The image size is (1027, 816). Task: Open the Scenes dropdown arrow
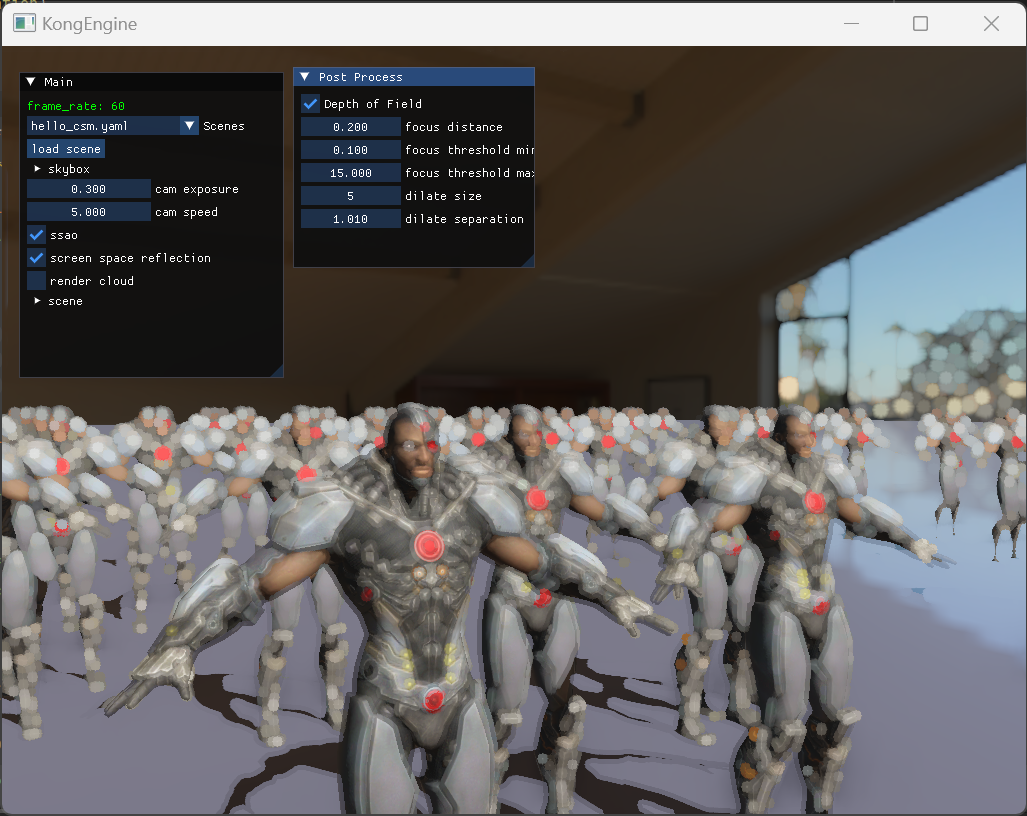(189, 126)
